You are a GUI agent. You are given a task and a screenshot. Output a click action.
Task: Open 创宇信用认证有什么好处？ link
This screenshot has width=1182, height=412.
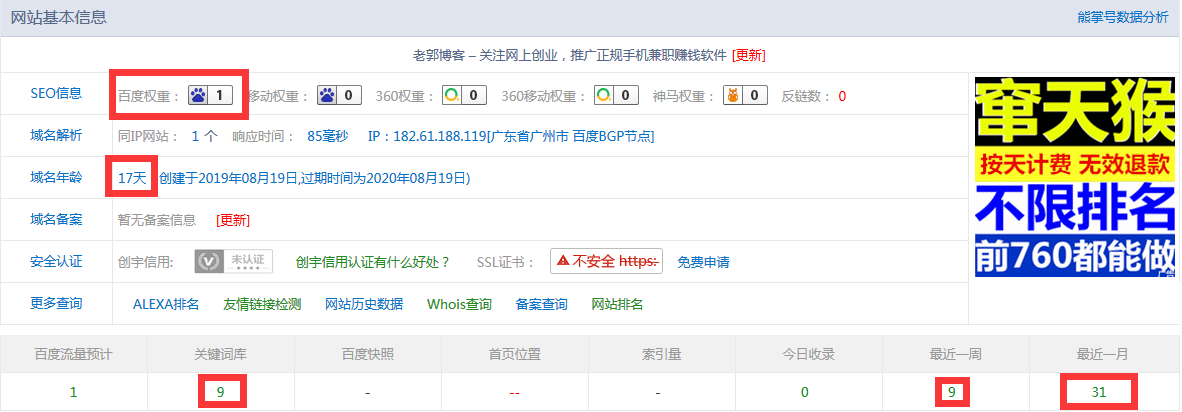(374, 262)
